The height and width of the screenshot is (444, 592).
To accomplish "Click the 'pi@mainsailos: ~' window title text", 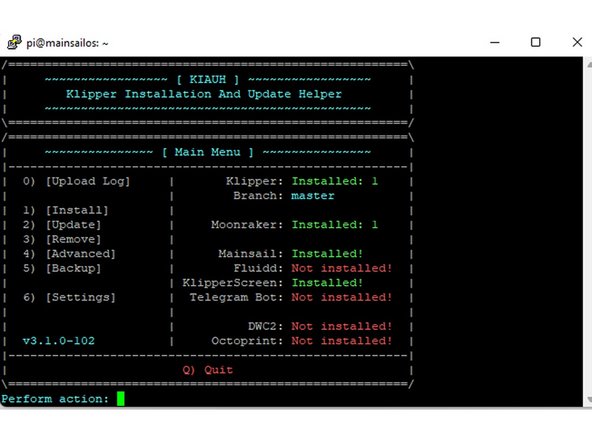I will point(67,43).
